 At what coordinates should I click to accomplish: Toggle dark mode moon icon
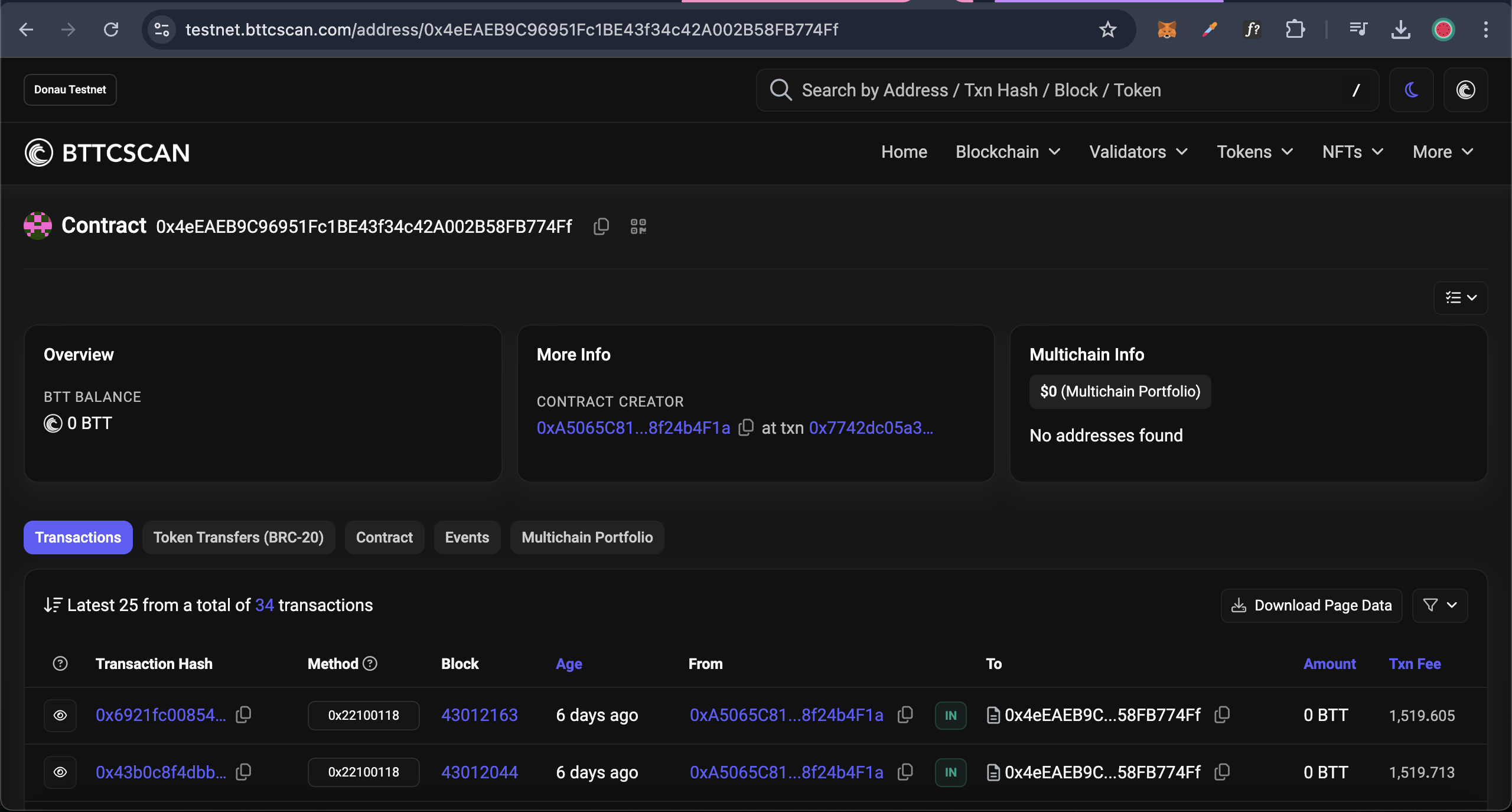pos(1411,90)
